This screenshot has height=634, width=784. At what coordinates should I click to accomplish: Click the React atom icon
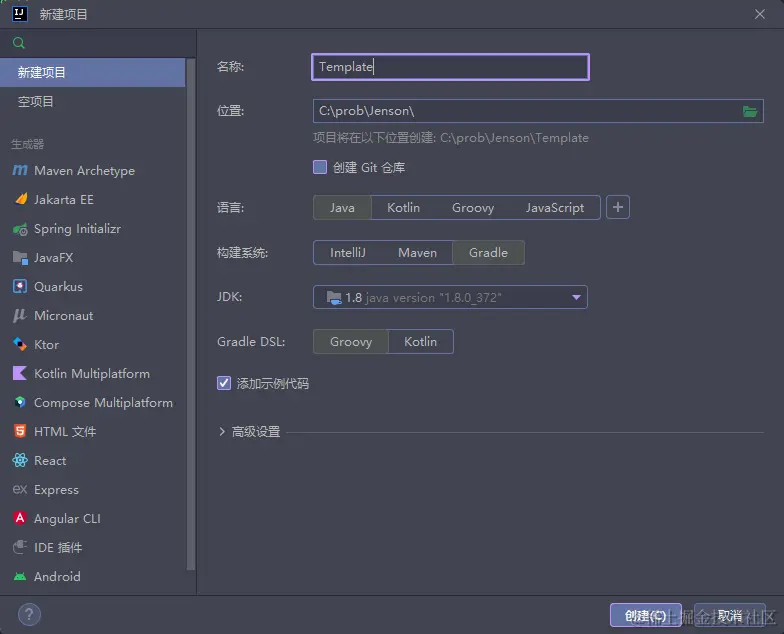[x=20, y=460]
